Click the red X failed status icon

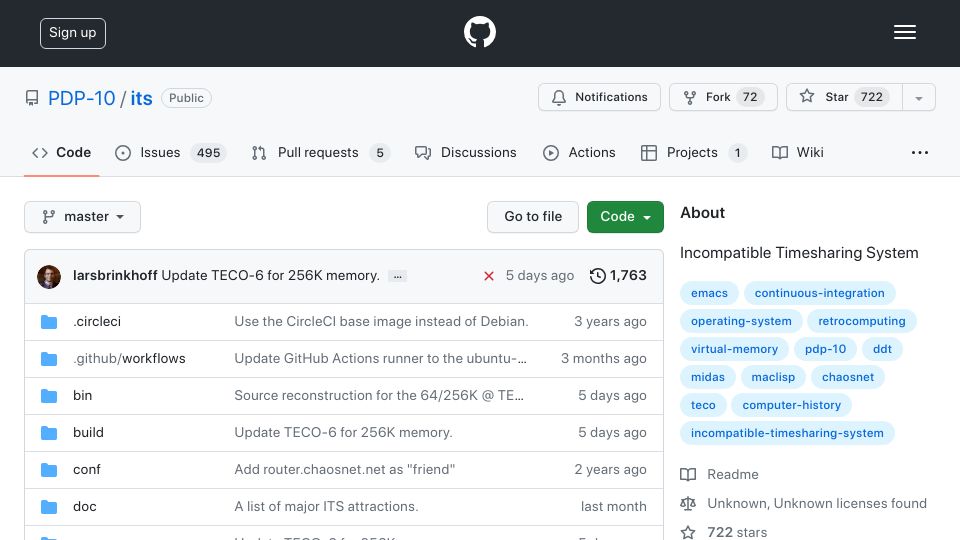click(x=489, y=276)
